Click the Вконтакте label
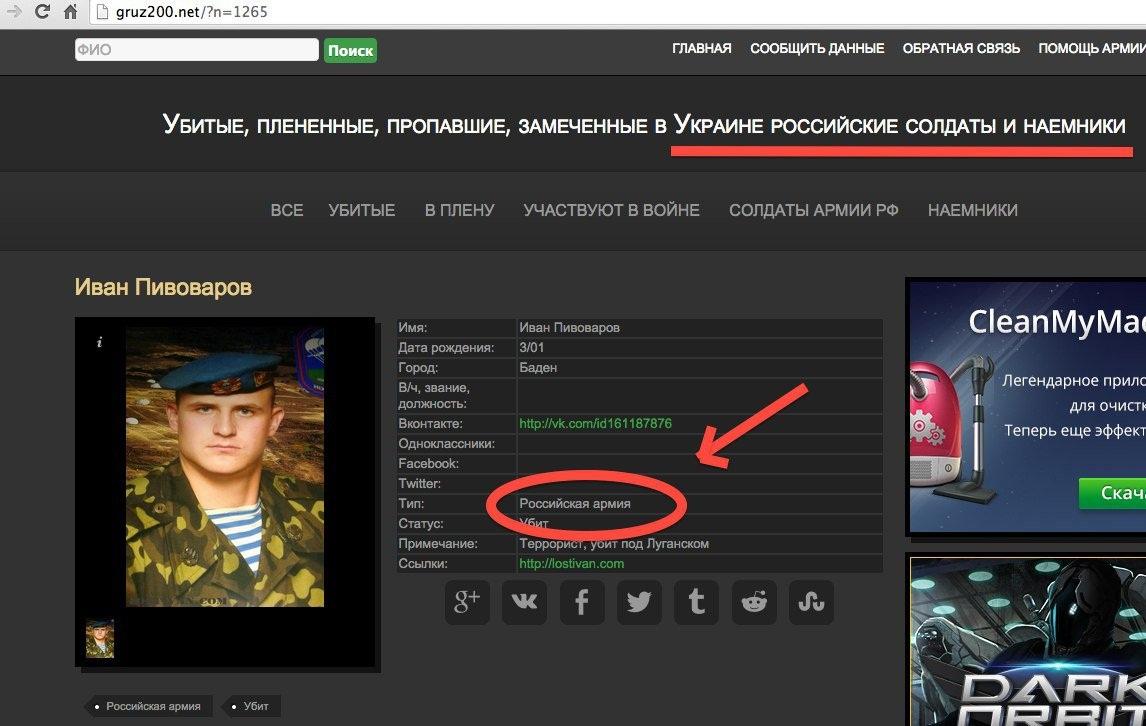1146x726 pixels. pyautogui.click(x=430, y=423)
